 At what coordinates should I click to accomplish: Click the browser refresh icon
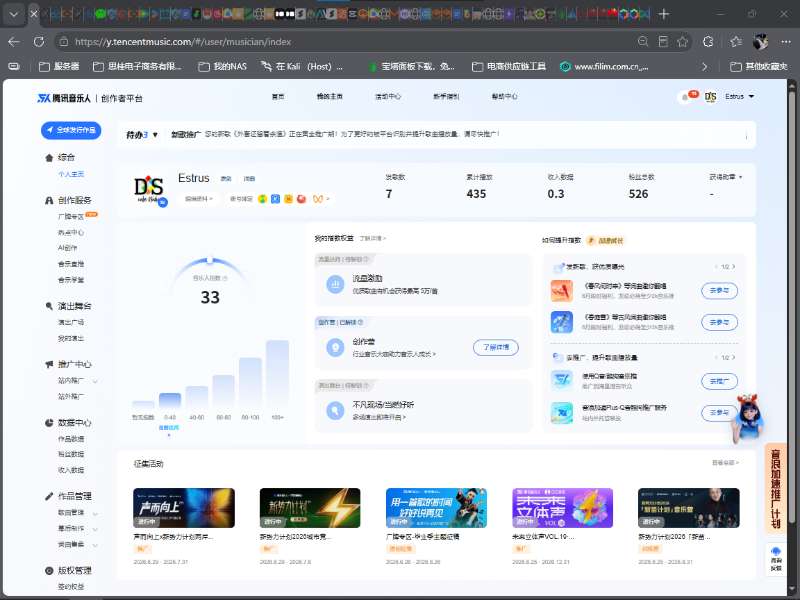(x=39, y=42)
